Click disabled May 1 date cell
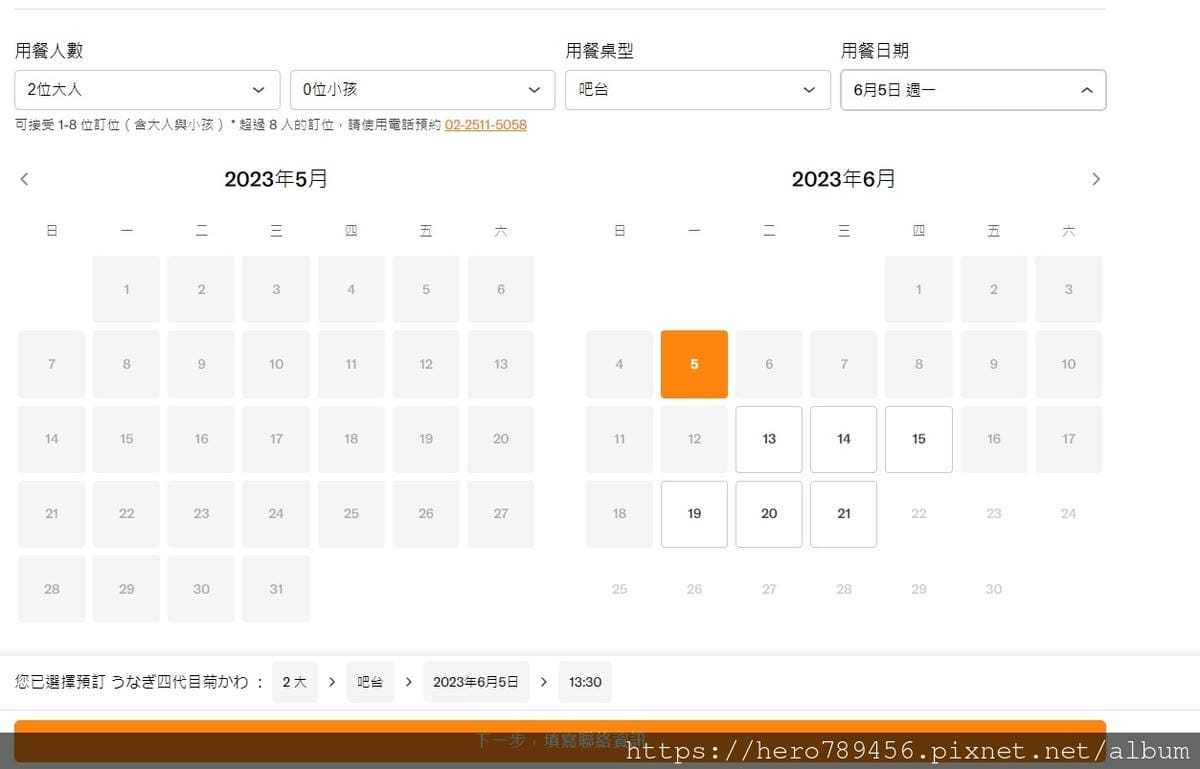The image size is (1200, 769). click(126, 289)
